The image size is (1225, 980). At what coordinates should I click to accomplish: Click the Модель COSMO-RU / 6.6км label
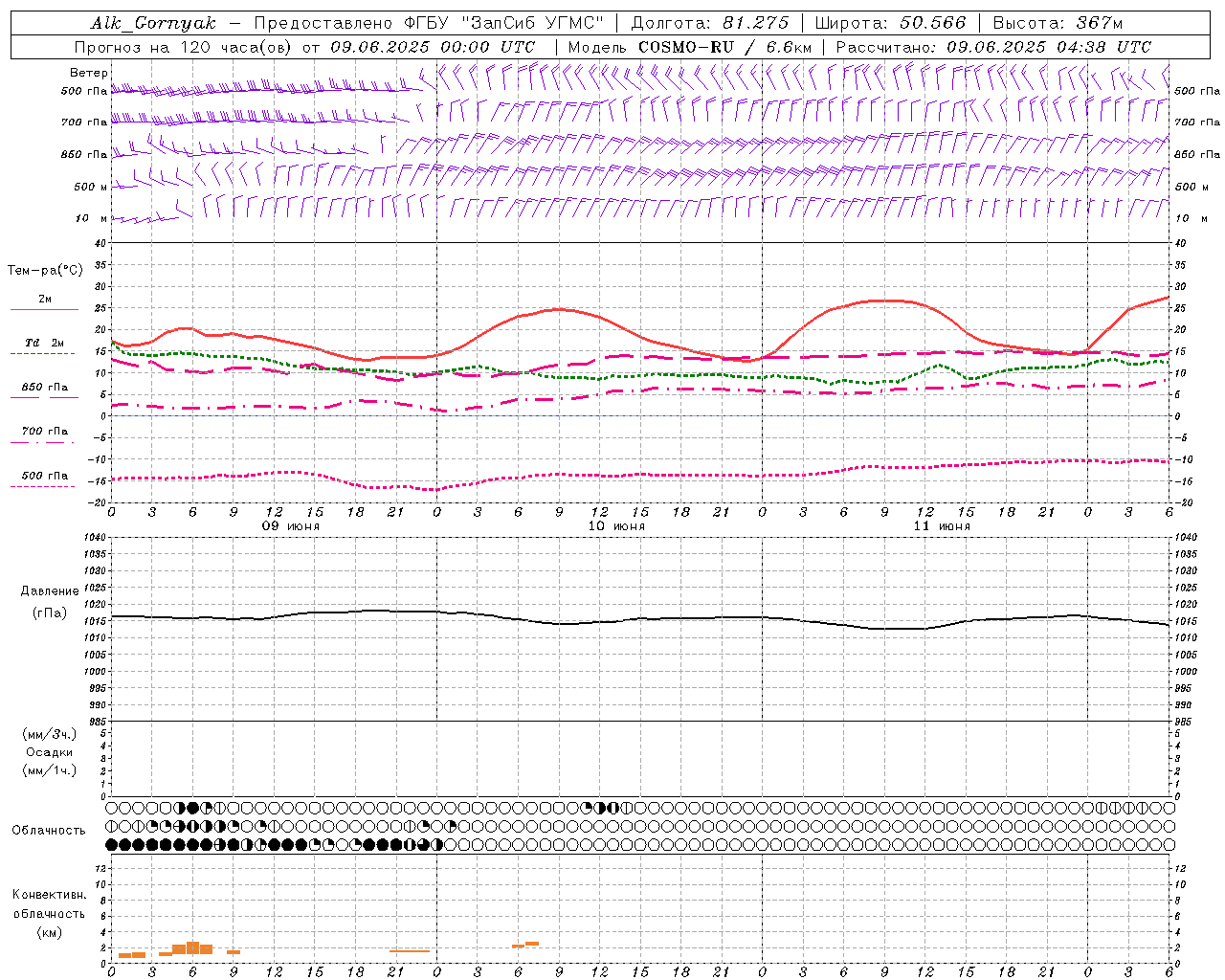click(689, 47)
